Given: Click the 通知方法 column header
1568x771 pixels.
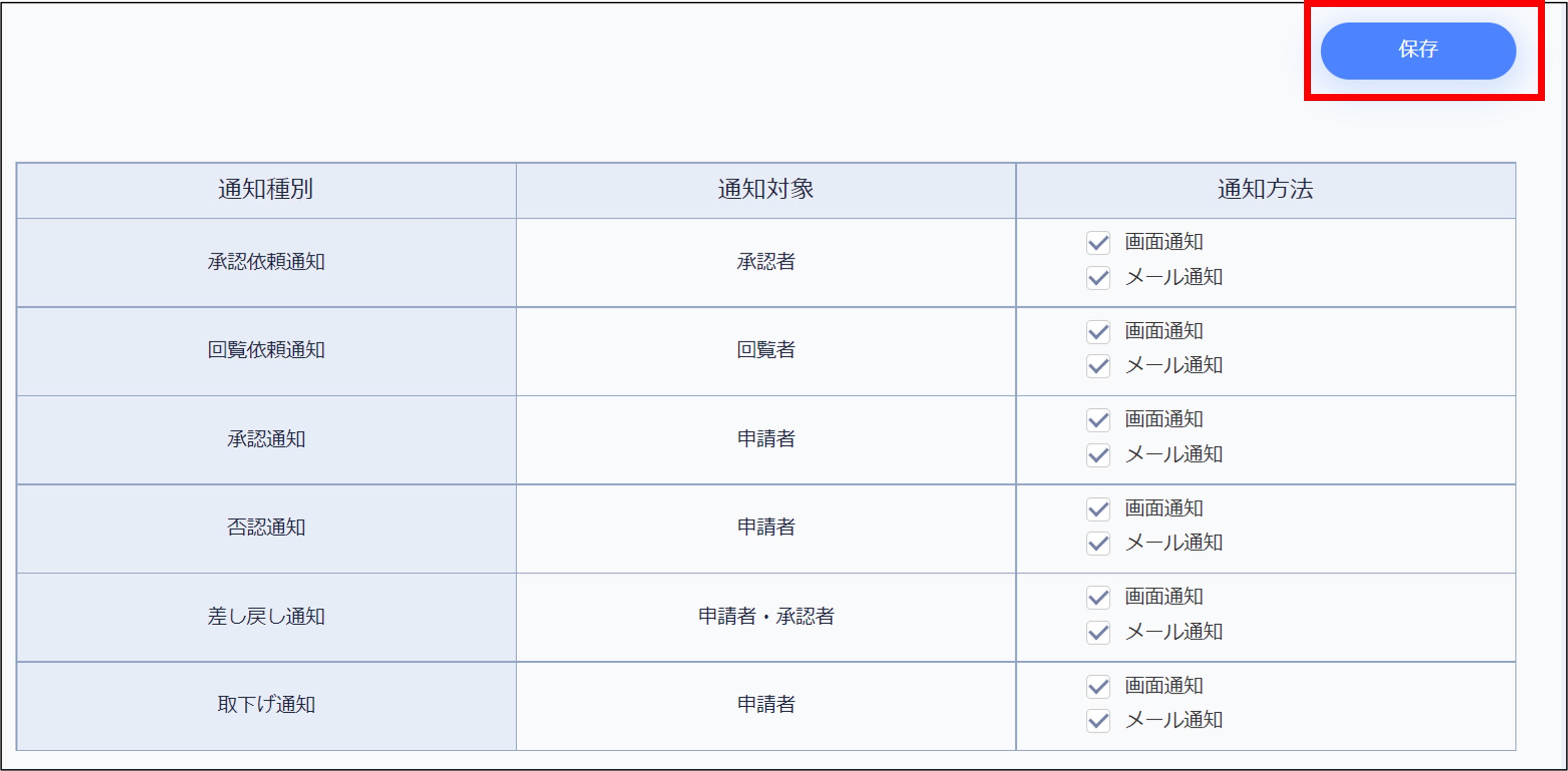Looking at the screenshot, I should 1265,190.
